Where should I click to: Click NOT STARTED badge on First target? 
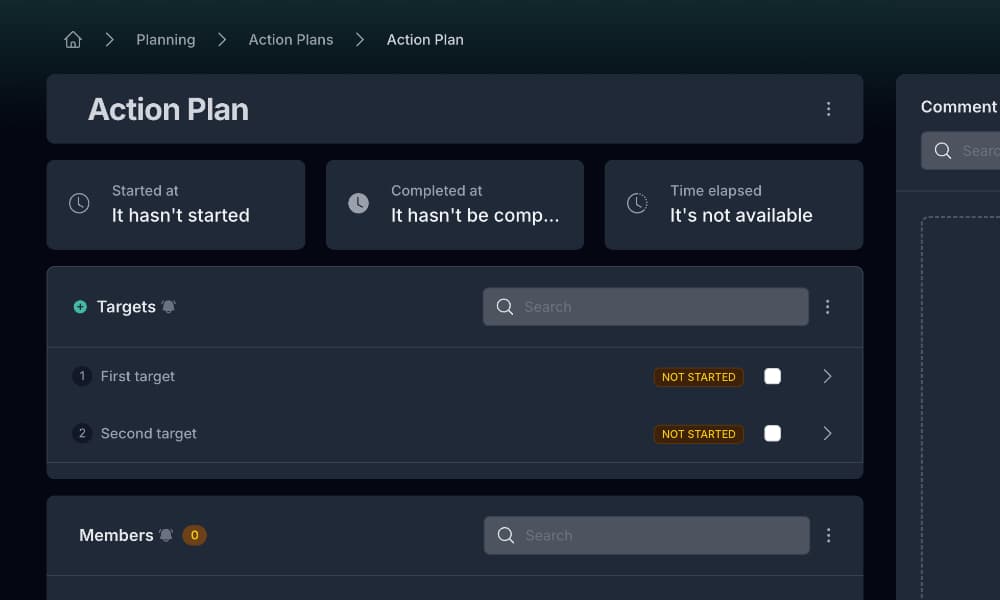coord(698,377)
